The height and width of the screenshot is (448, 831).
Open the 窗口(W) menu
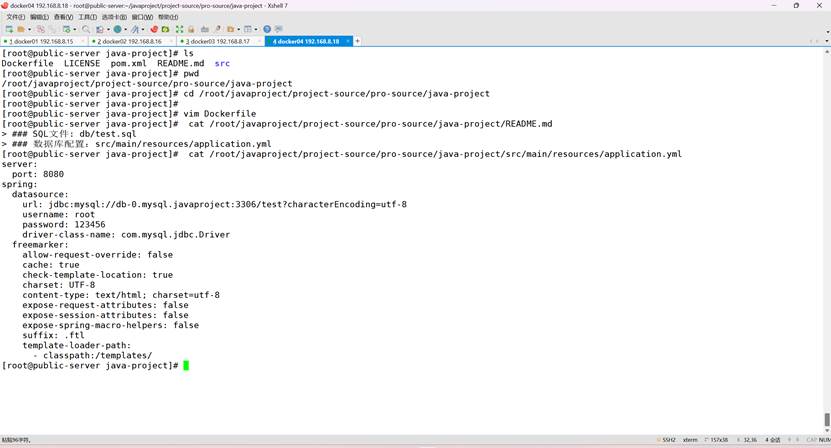tap(142, 17)
